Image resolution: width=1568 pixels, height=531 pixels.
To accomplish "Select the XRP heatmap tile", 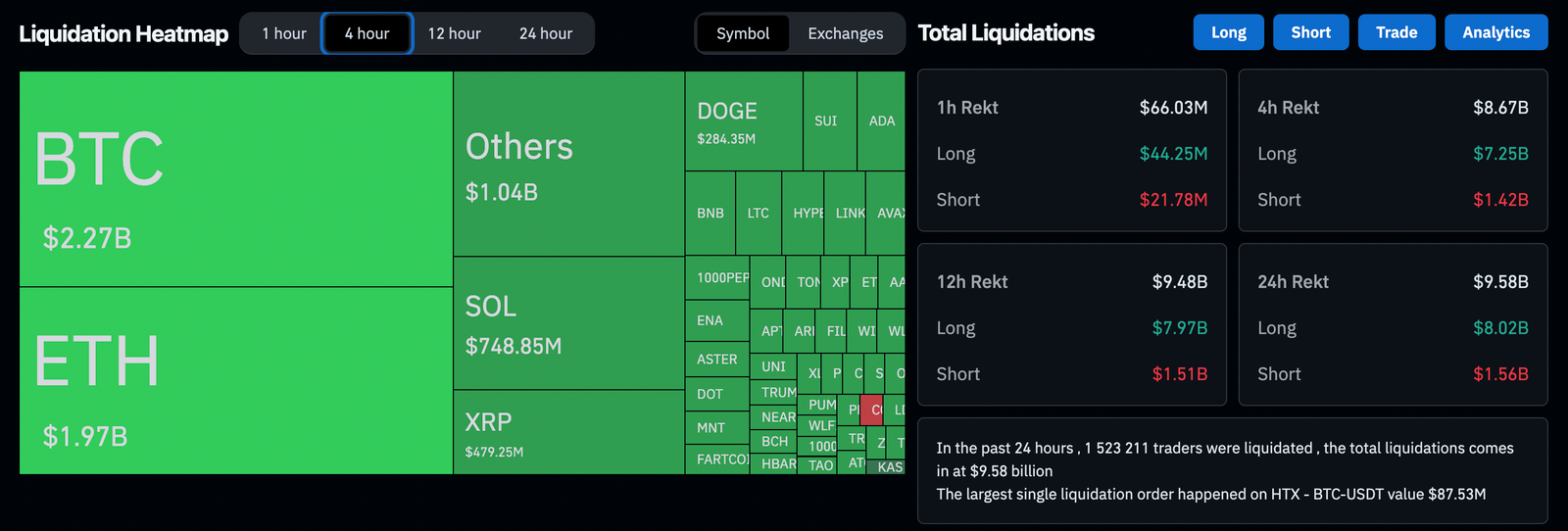I will point(568,432).
